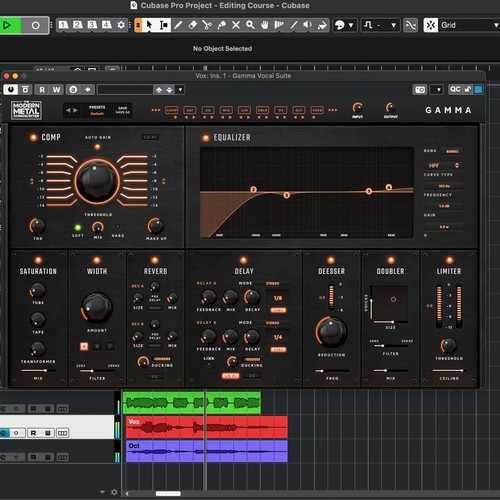Expand arrow beside track list gear
The image size is (500, 500).
pos(102,492)
